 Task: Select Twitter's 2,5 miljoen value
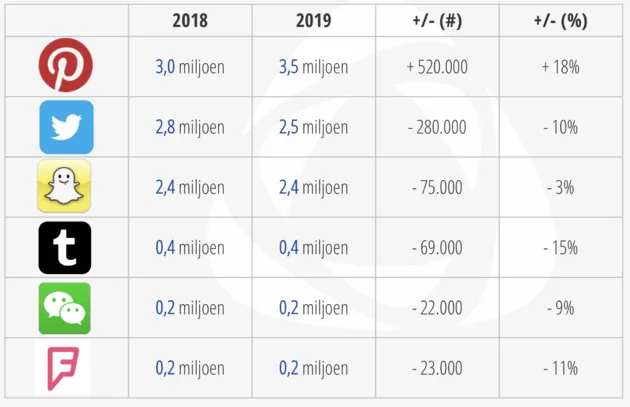[x=314, y=127]
